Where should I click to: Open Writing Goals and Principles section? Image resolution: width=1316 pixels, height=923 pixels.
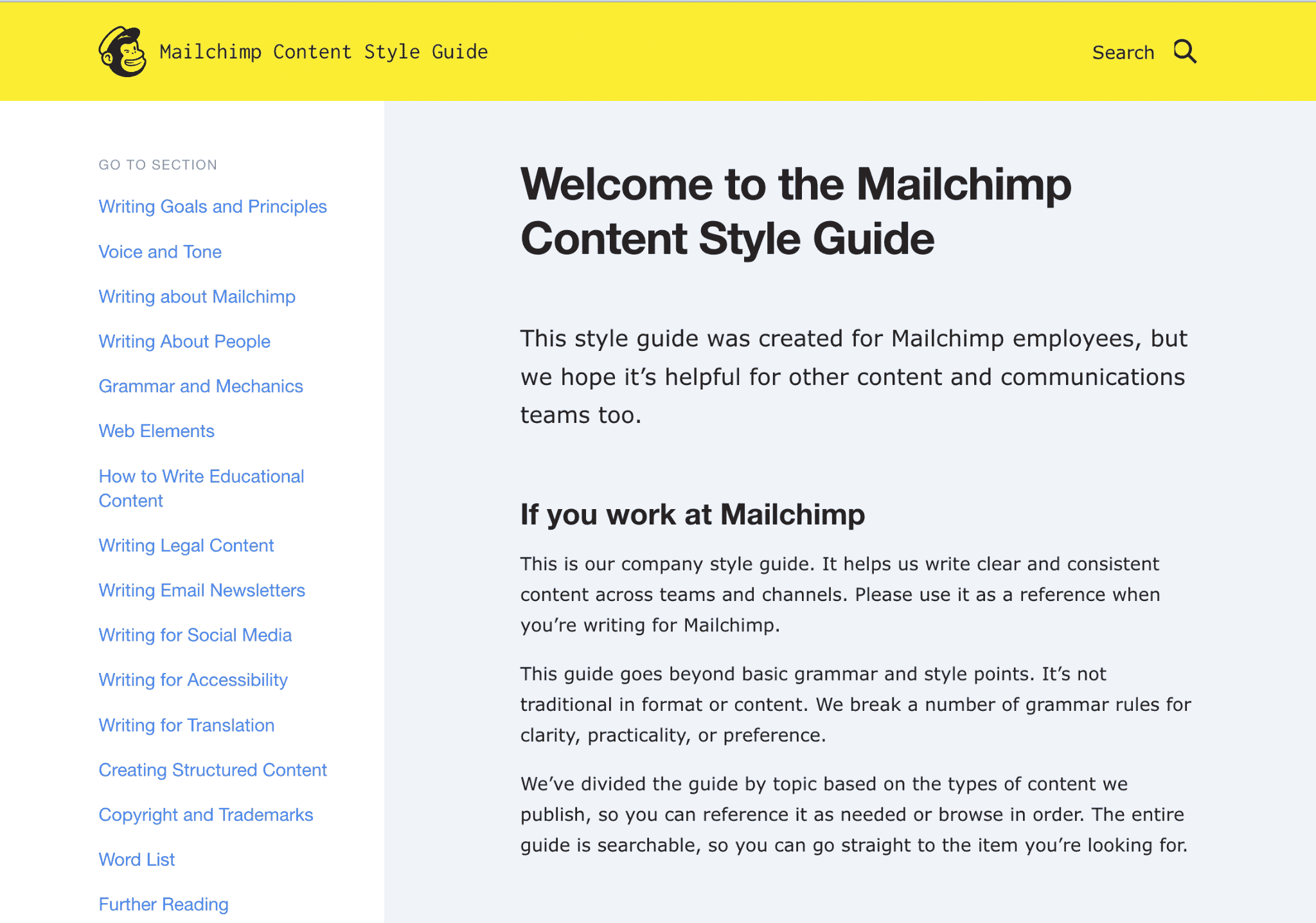[213, 206]
